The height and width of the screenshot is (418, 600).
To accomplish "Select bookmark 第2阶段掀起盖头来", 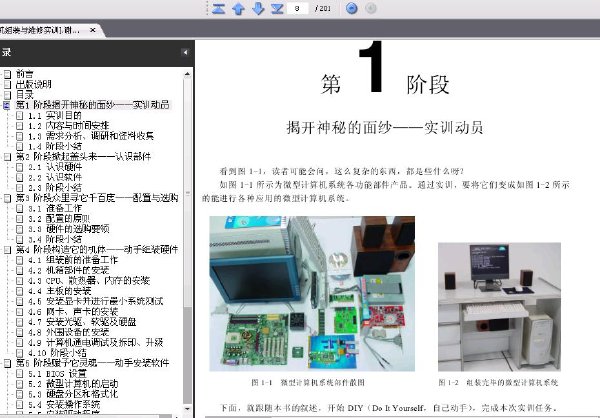I will click(83, 157).
